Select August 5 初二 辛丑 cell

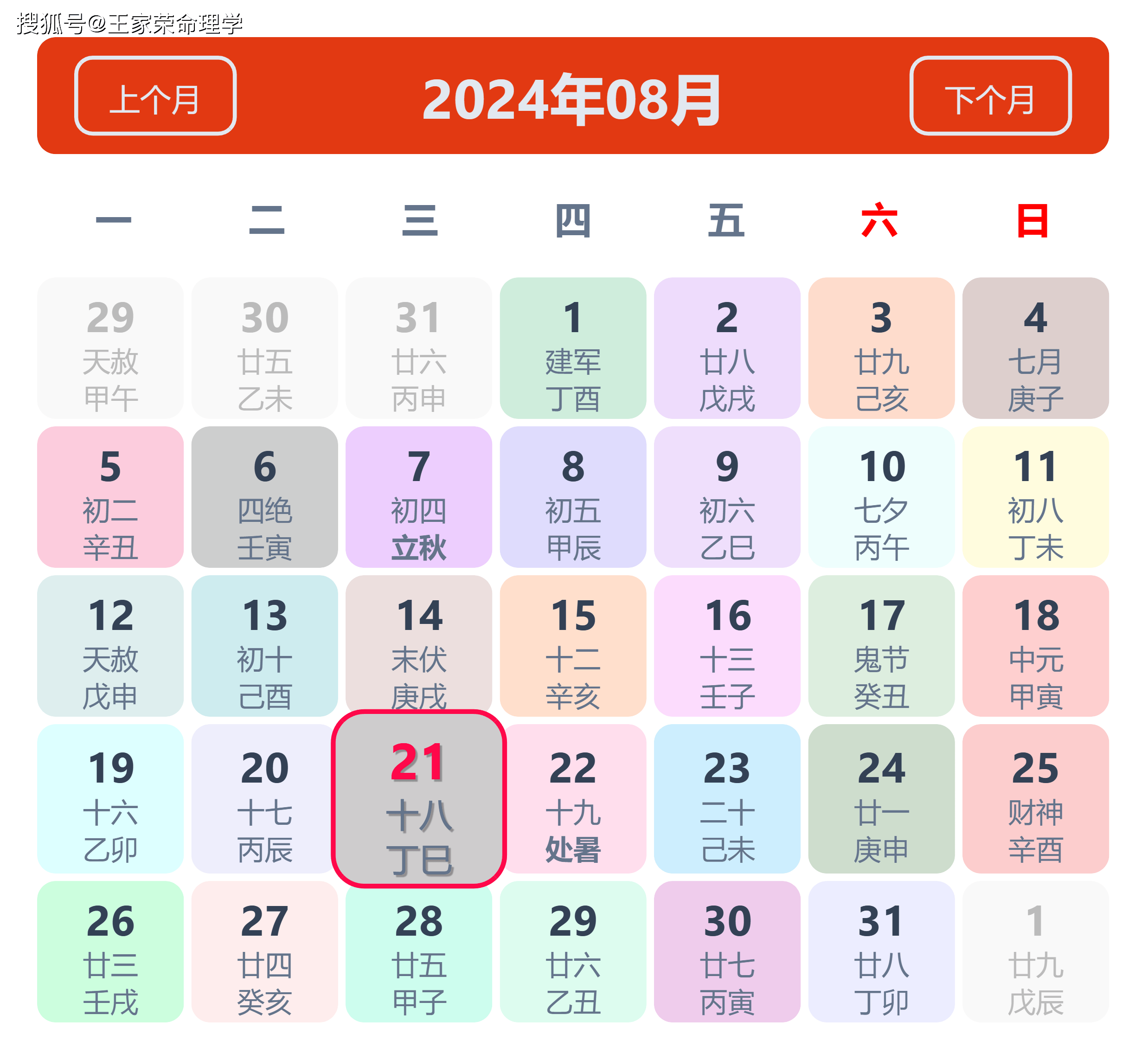111,497
